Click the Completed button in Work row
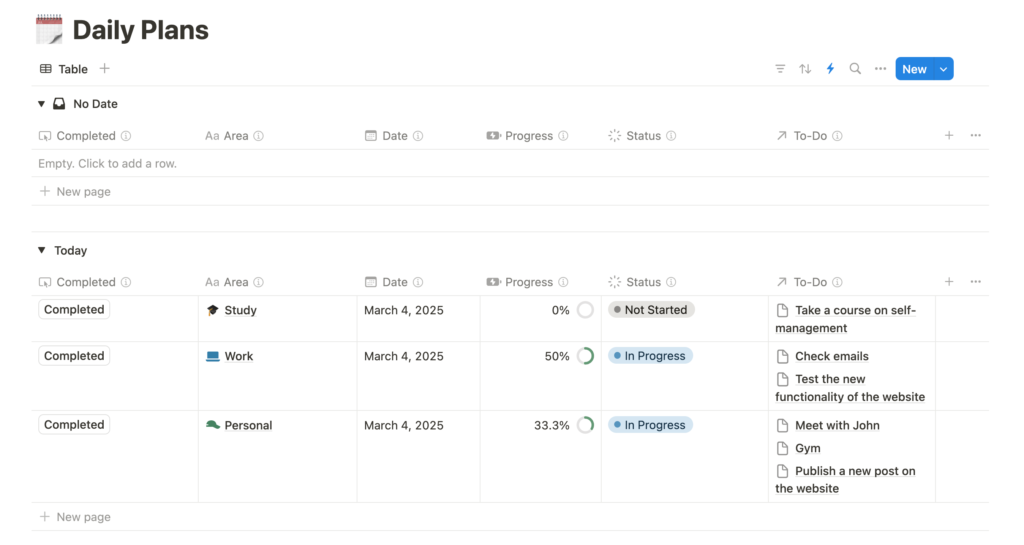1024x545 pixels. (74, 356)
